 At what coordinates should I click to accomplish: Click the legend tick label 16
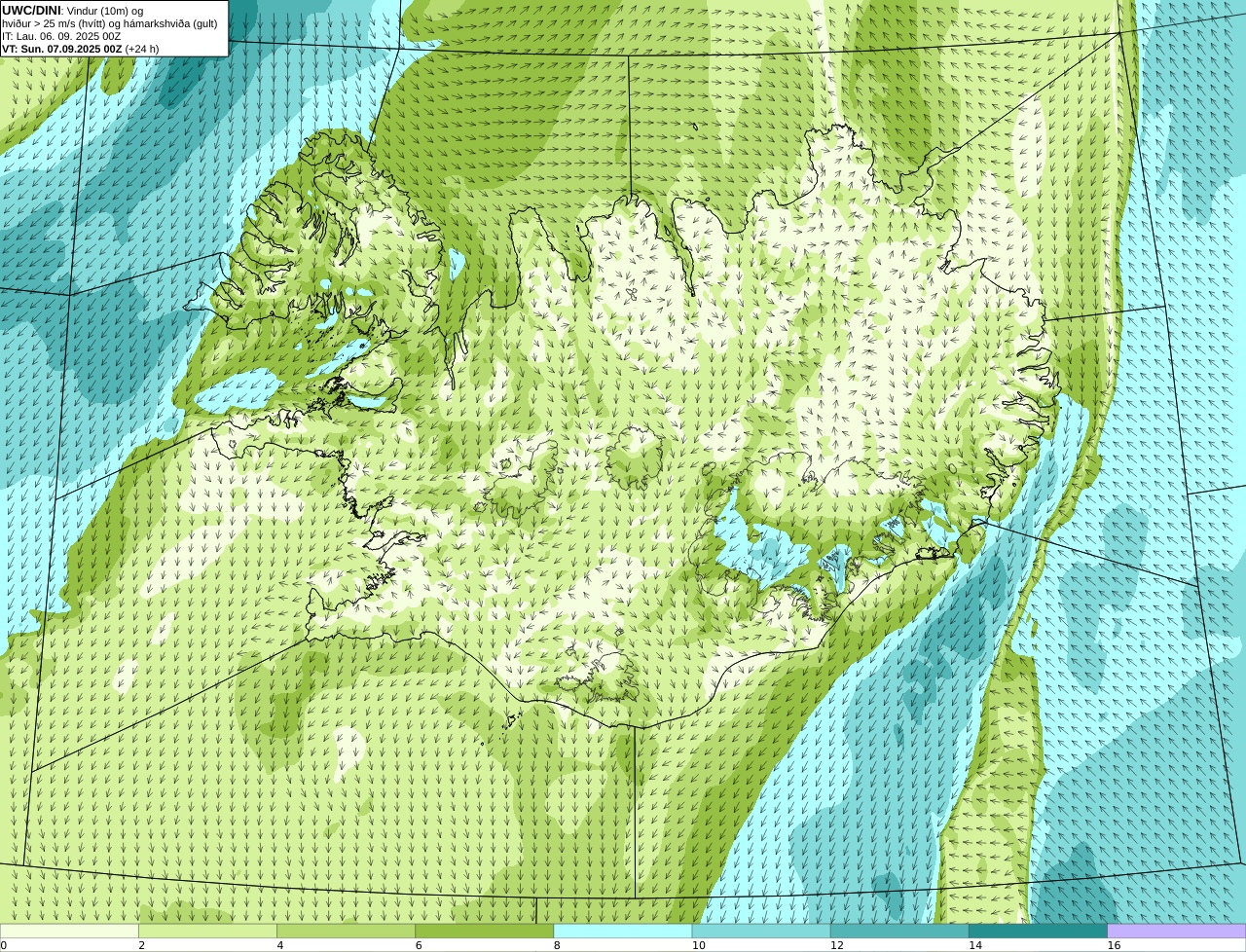tap(1114, 945)
